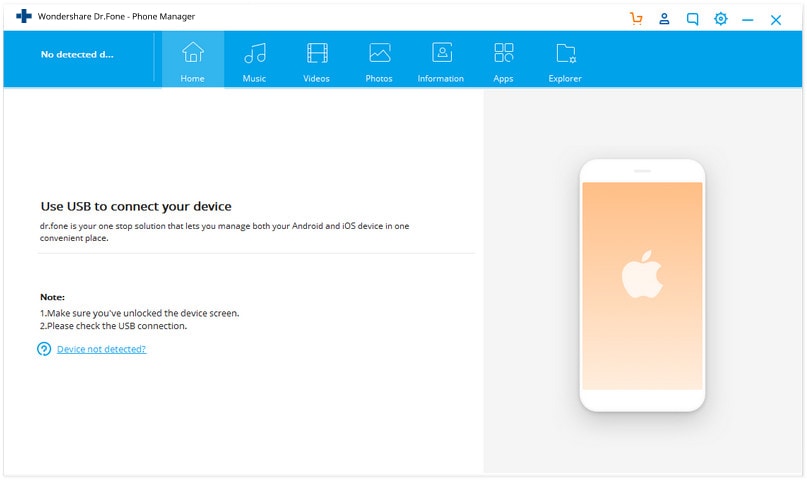Select the Home house icon
The image size is (807, 480).
click(192, 52)
